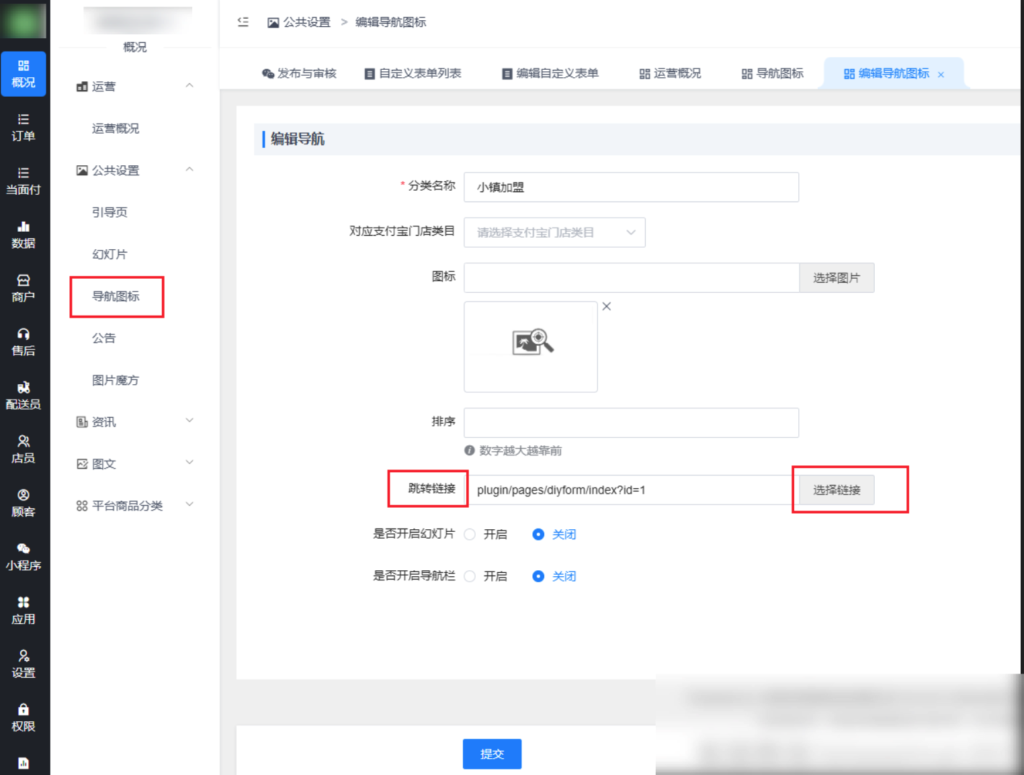
Task: Enable 开启 for 是否开启幻灯片
Action: point(470,534)
